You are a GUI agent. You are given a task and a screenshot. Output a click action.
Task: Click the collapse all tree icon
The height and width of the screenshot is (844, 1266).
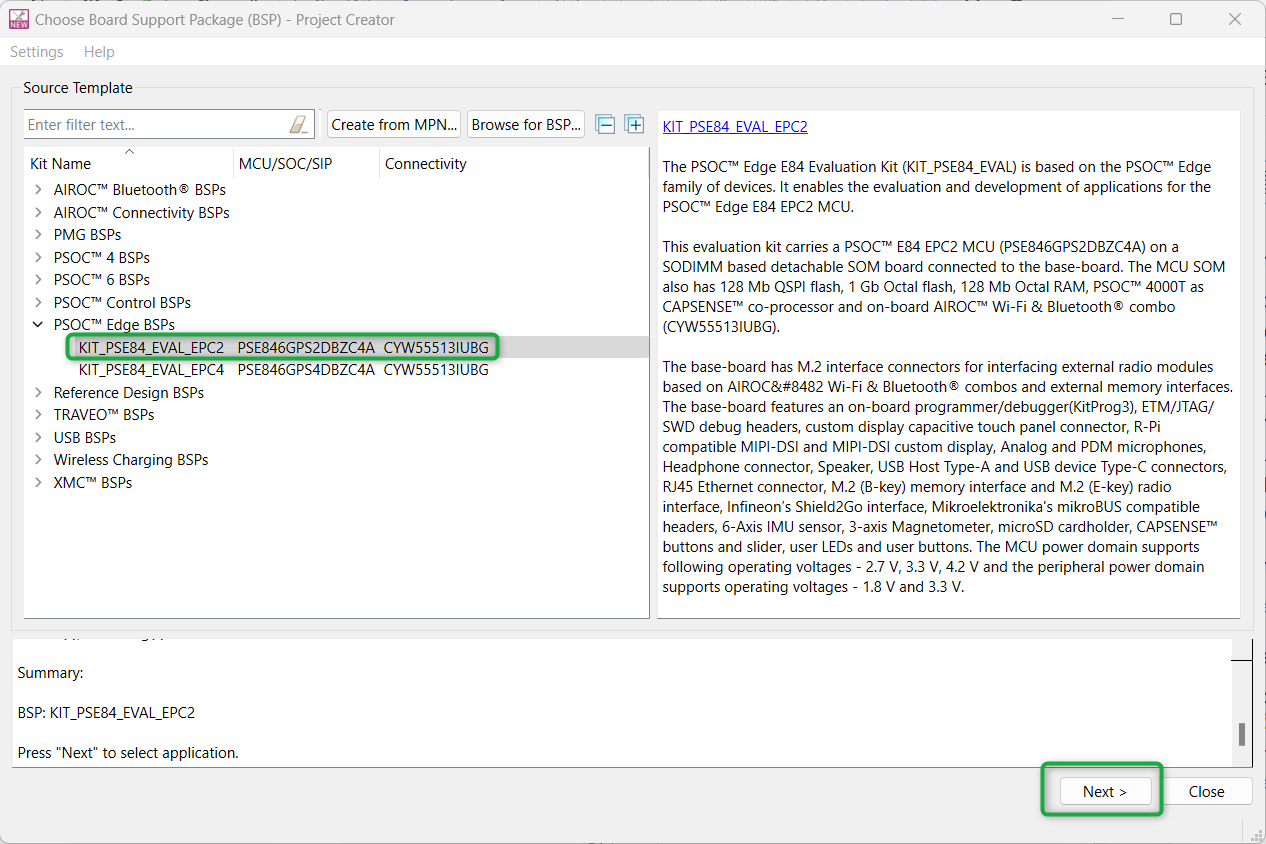pyautogui.click(x=605, y=124)
